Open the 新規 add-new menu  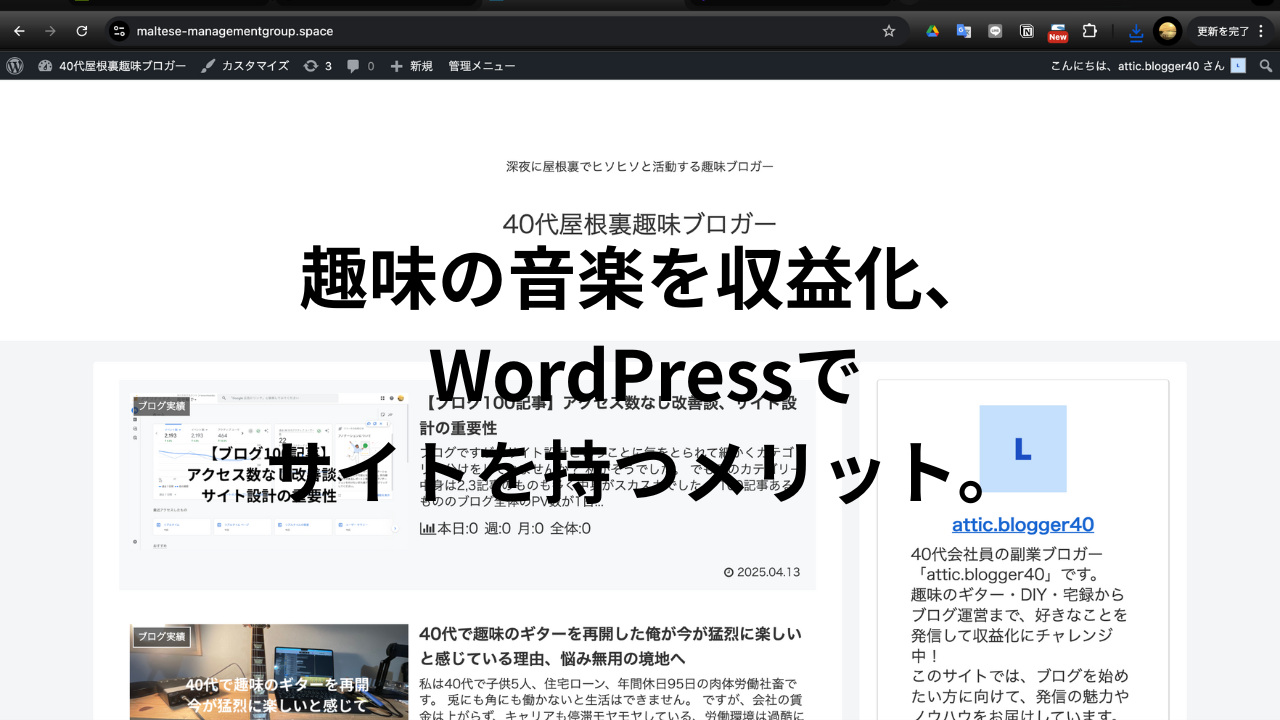pos(411,66)
